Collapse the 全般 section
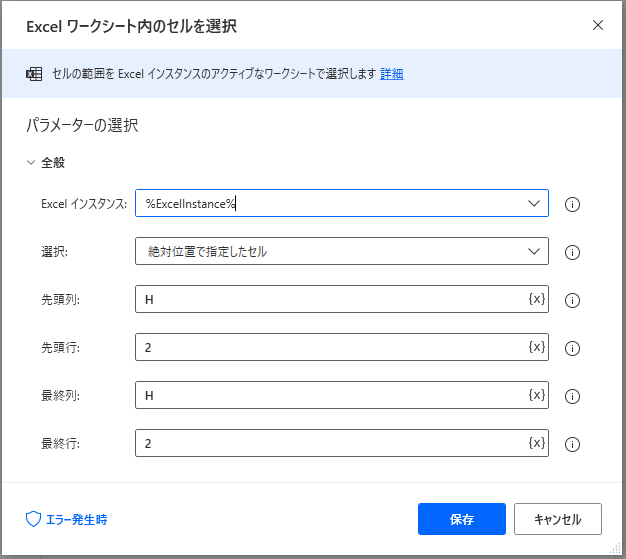Screen dimensions: 626x559 pyautogui.click(x=31, y=162)
